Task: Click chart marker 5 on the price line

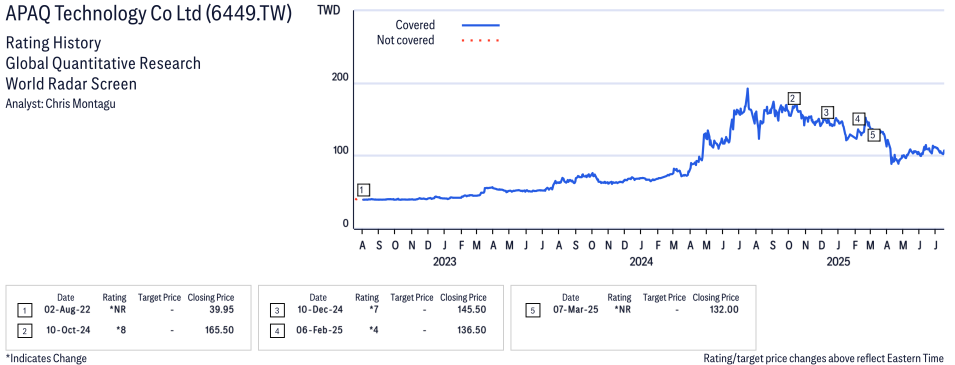Action: pyautogui.click(x=873, y=135)
